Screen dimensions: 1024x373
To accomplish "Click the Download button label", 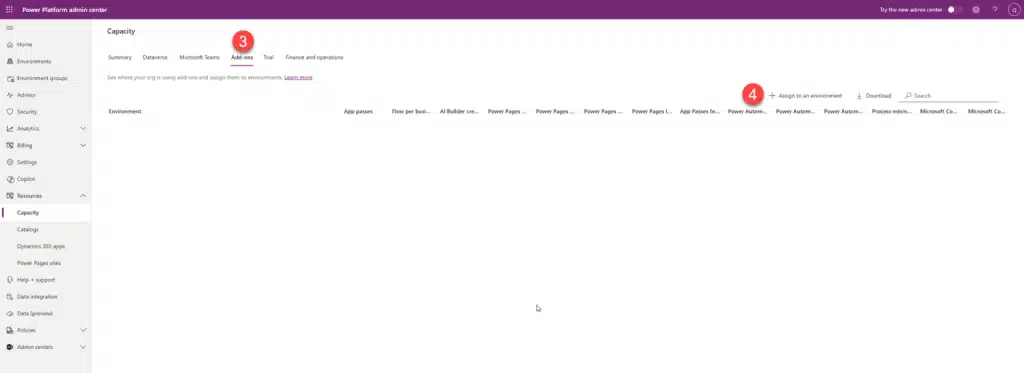I will tap(878, 95).
